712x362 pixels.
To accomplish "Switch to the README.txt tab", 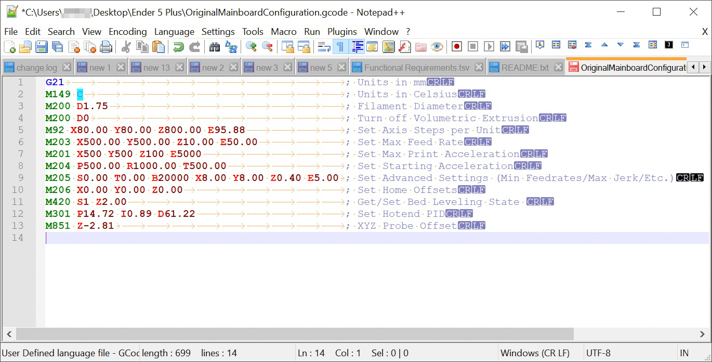I will (x=525, y=67).
